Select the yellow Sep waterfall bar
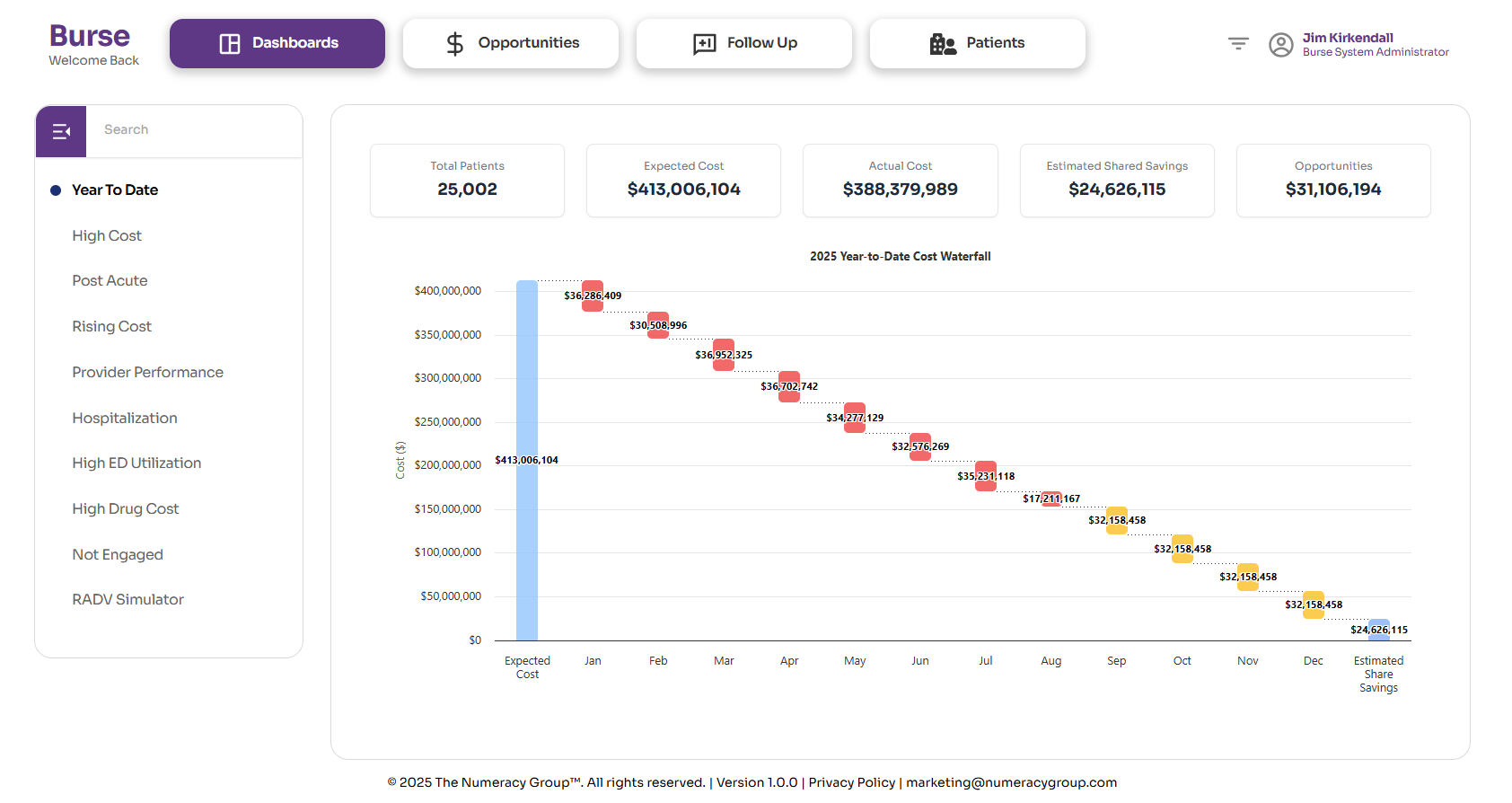This screenshot has width=1512, height=803. tap(1116, 521)
